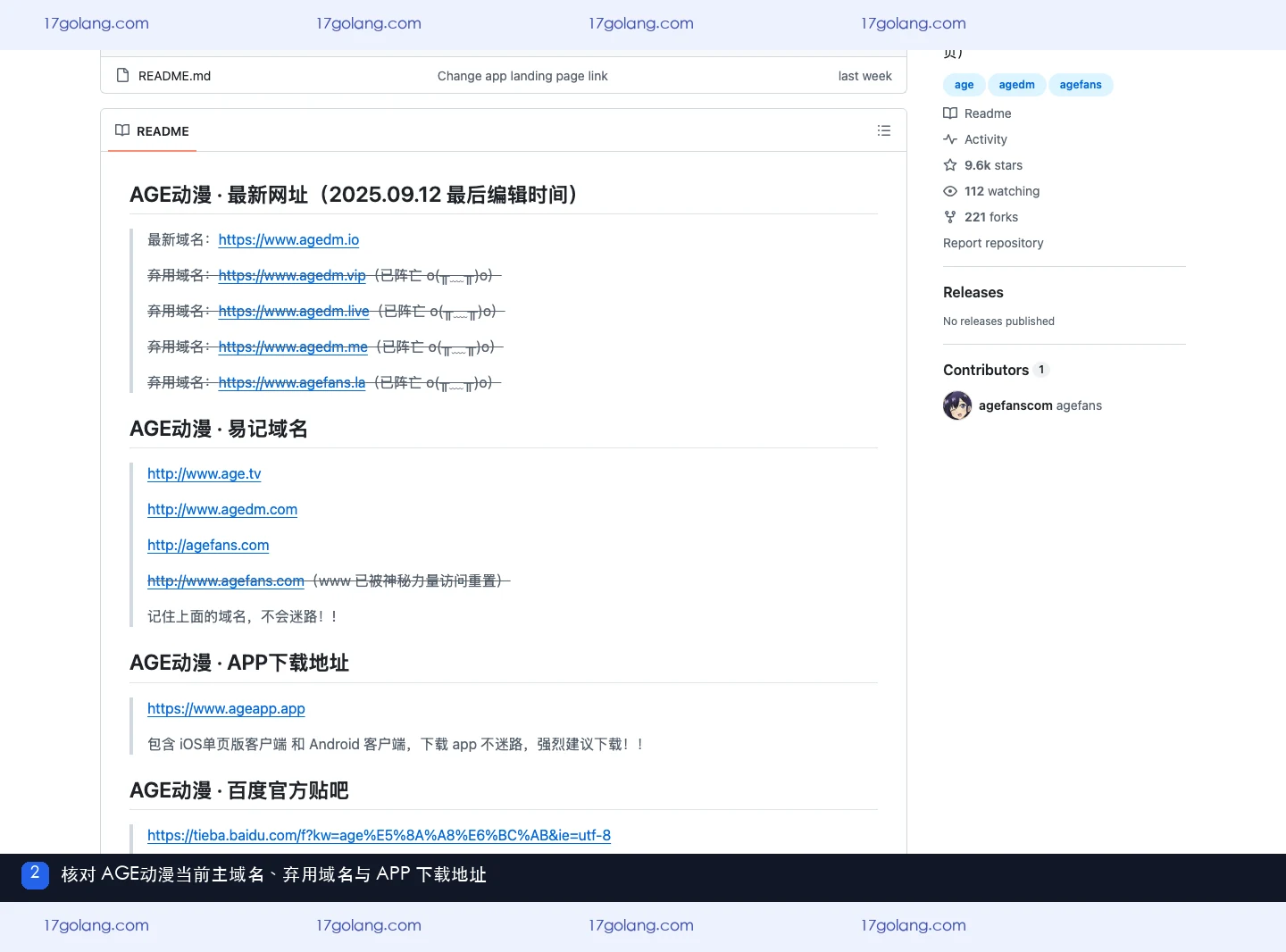Viewport: 1286px width, 952px height.
Task: Open the tieba.baidu.com forum link
Action: tap(379, 835)
